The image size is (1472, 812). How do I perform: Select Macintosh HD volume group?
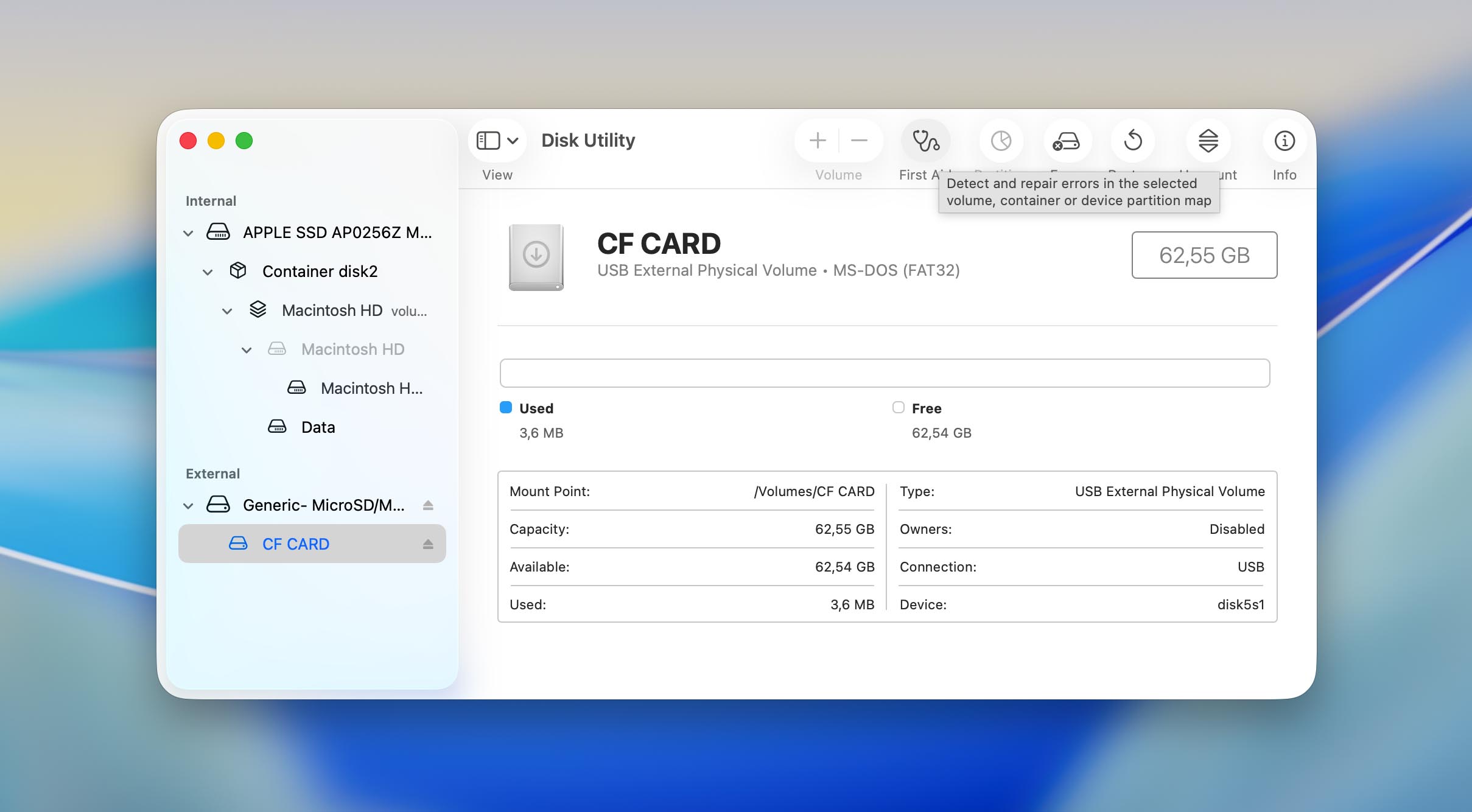(332, 310)
